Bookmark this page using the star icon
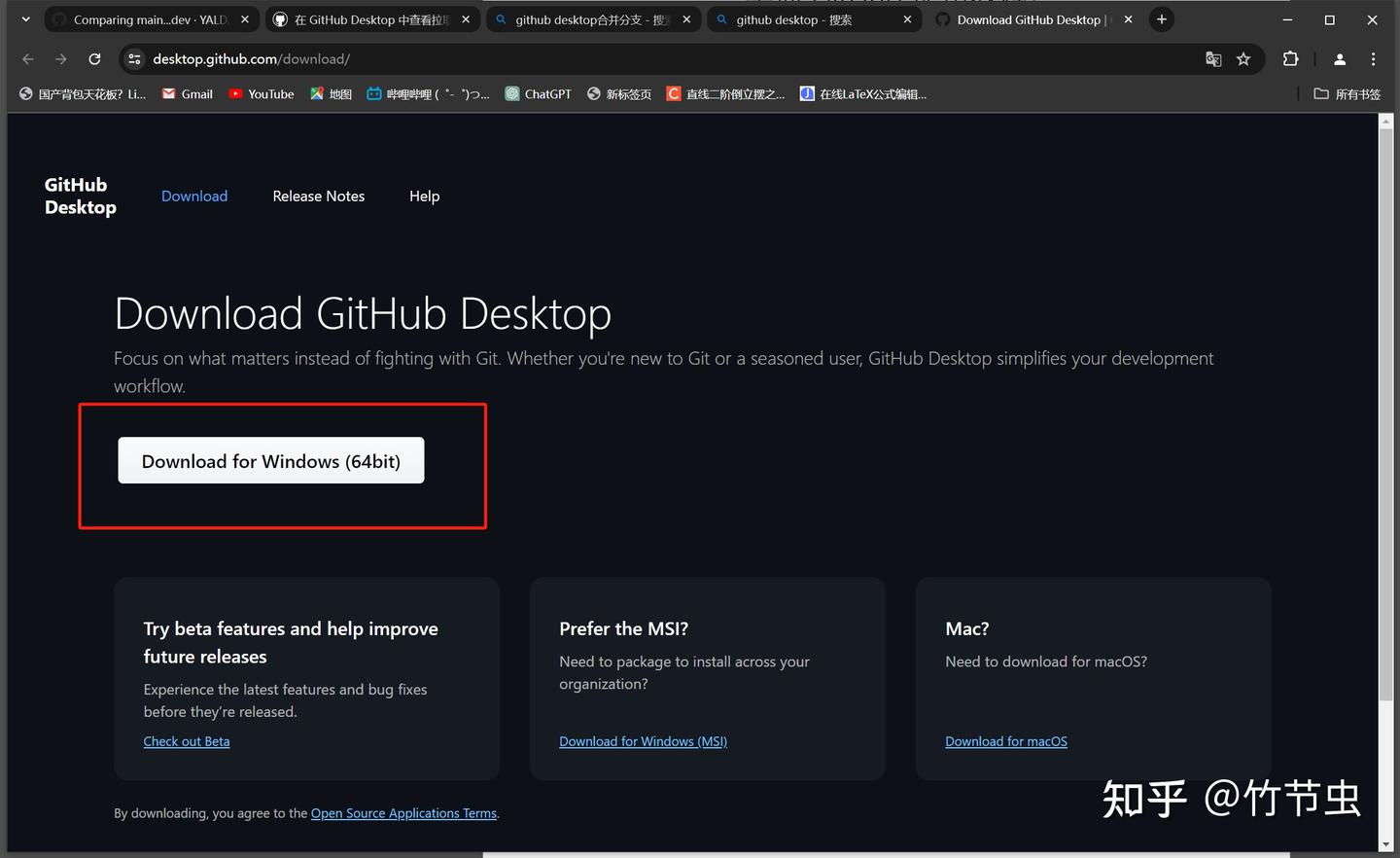1400x858 pixels. click(x=1243, y=59)
